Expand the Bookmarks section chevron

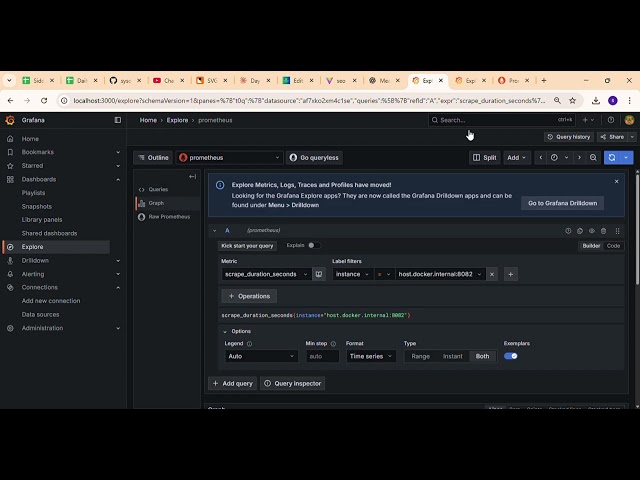[118, 152]
